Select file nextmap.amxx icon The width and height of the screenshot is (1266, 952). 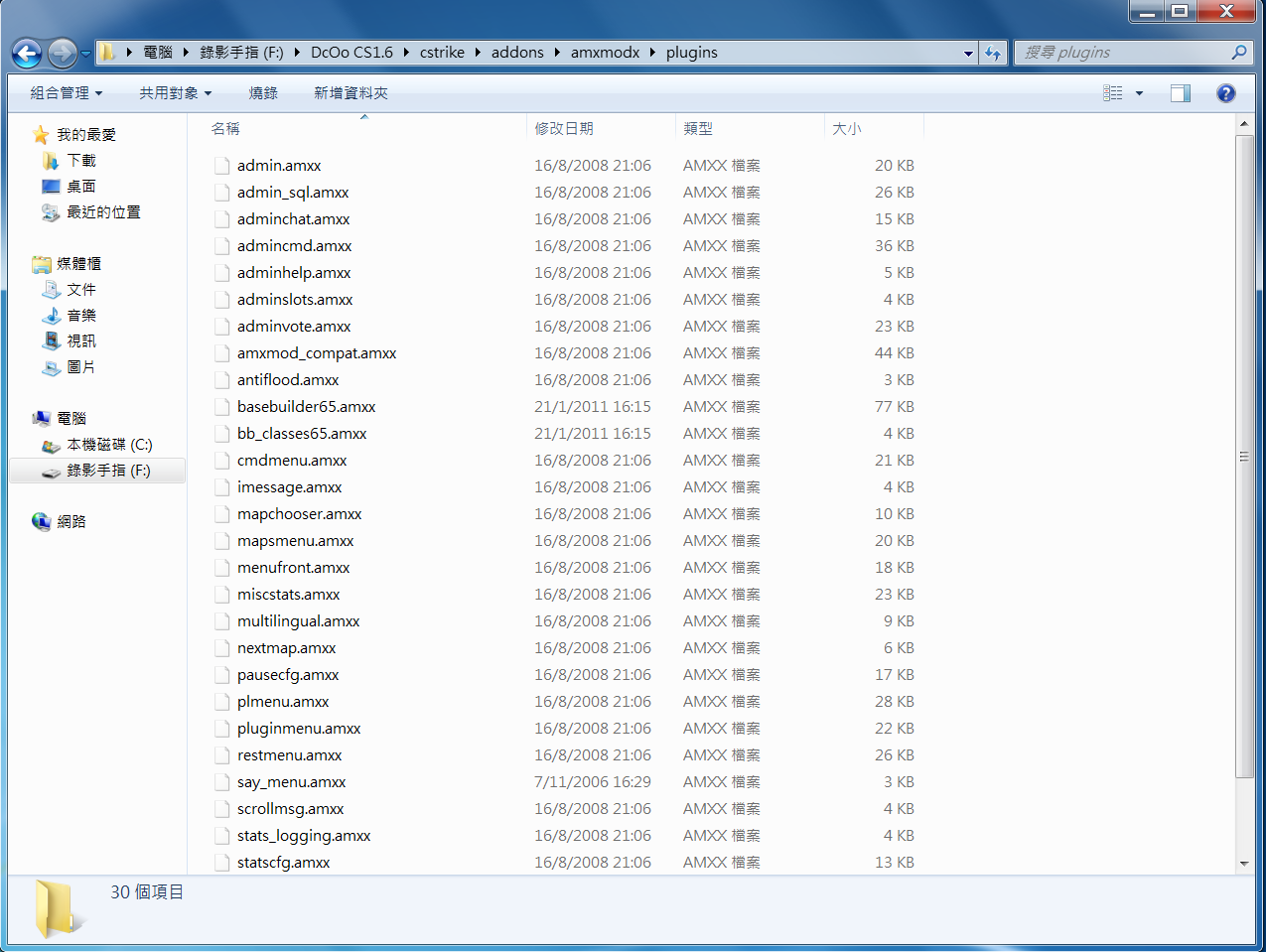222,648
